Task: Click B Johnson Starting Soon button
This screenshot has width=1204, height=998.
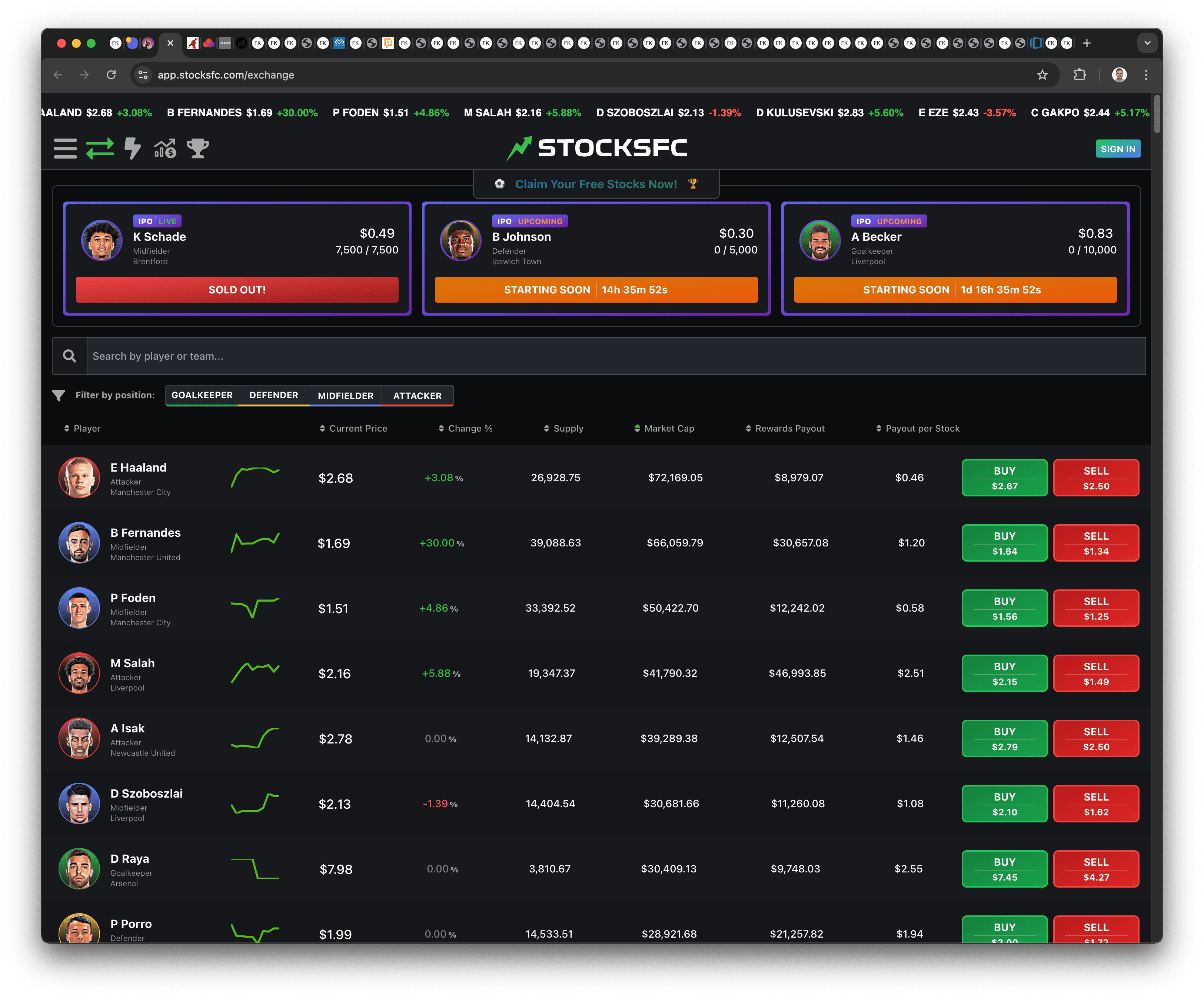Action: (596, 289)
